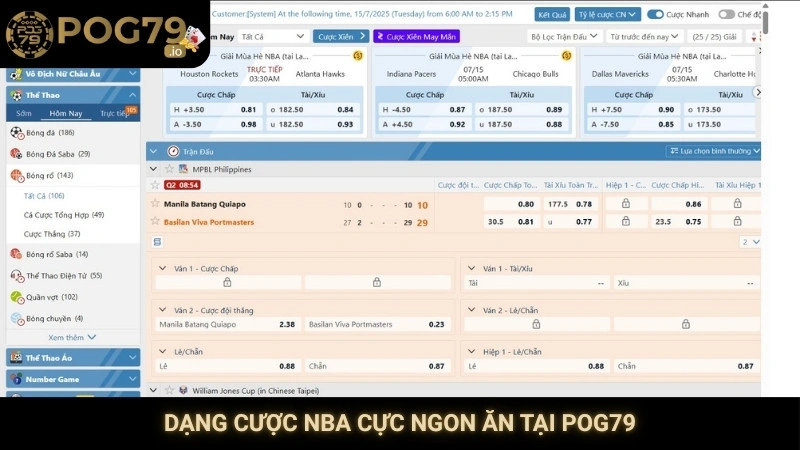Collapse the Thể Thao sidebar section

tap(133, 95)
